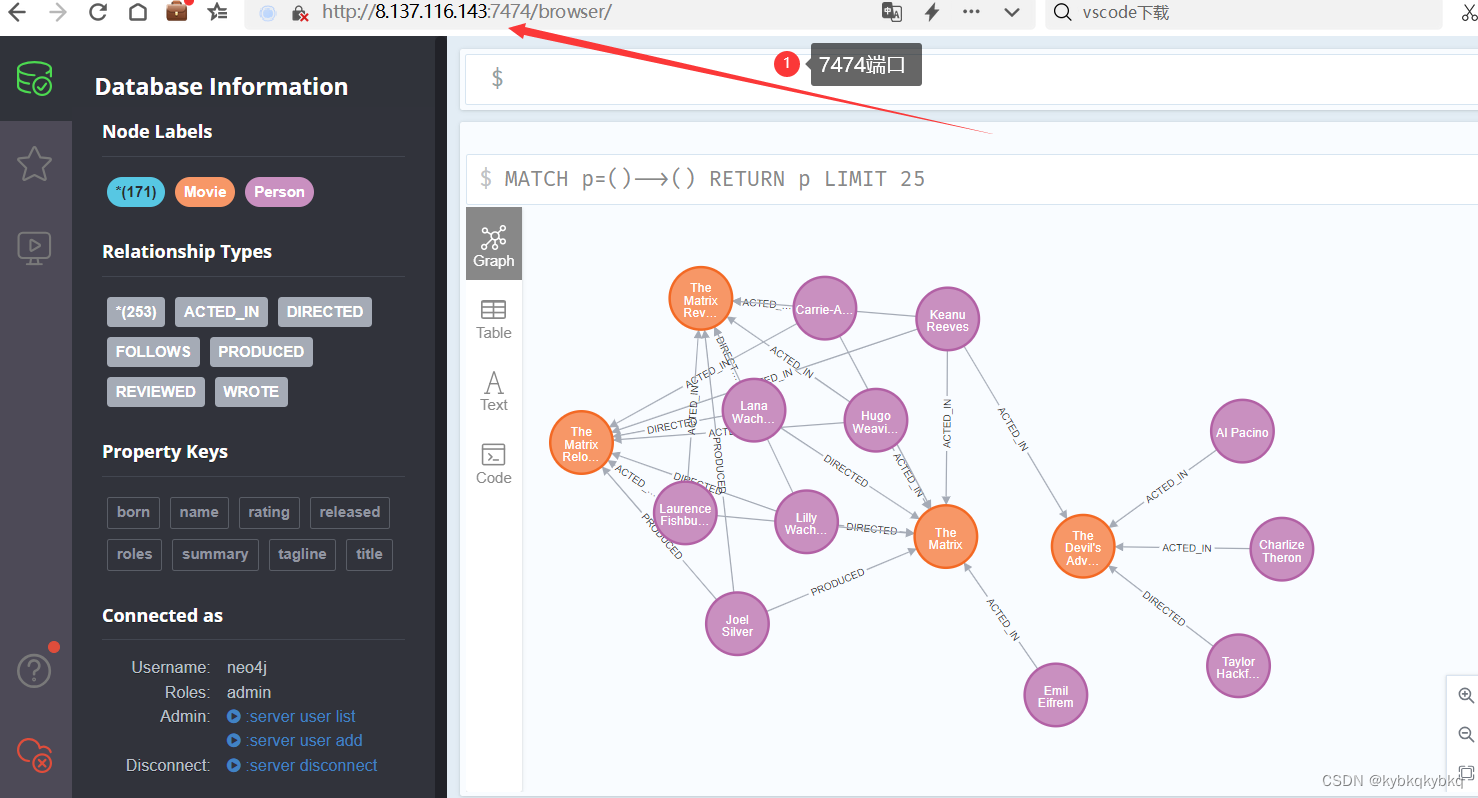Viewport: 1478px width, 798px height.
Task: Open the browser more-options menu
Action: (x=971, y=13)
